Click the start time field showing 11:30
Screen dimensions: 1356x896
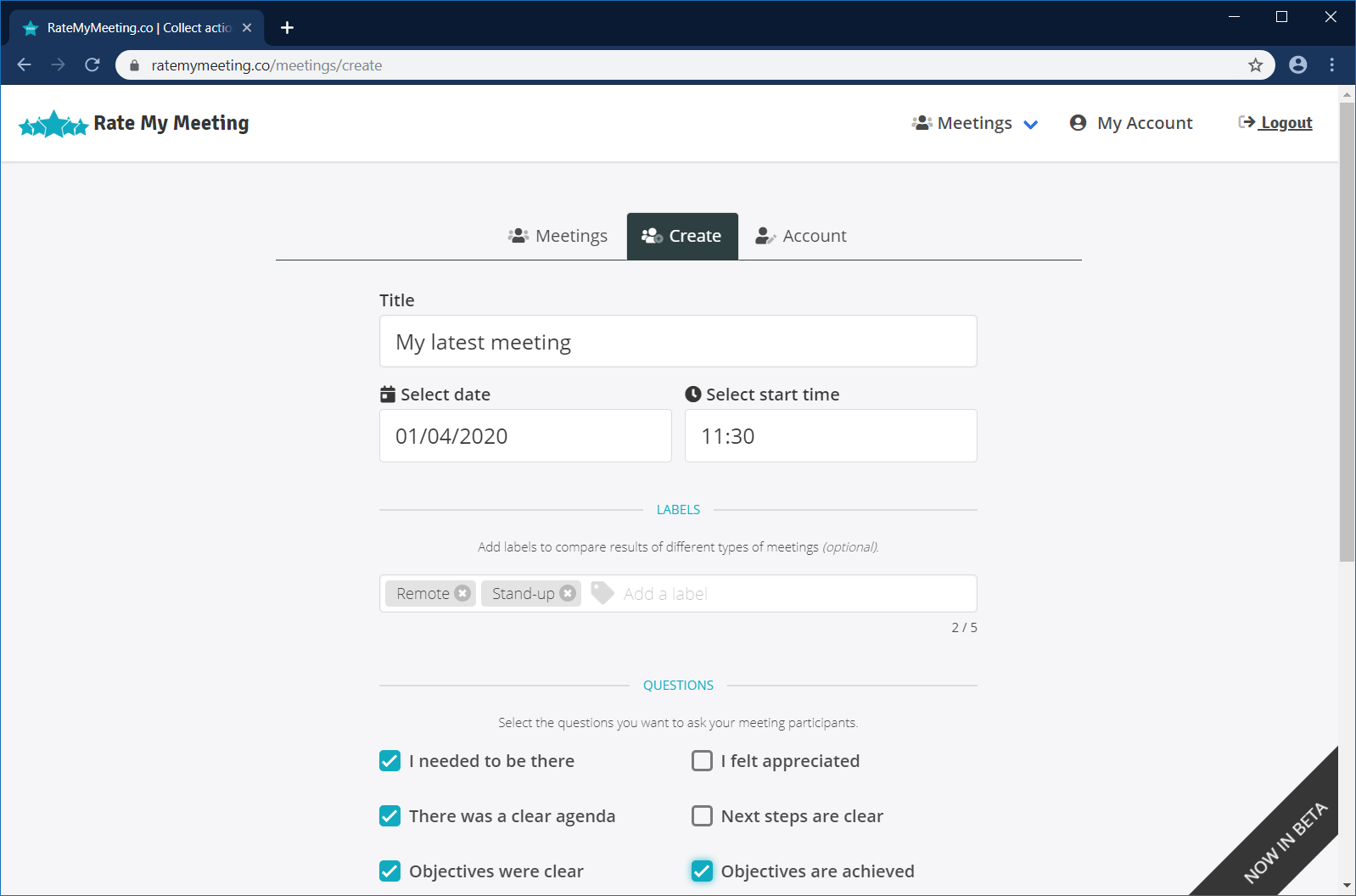[831, 436]
